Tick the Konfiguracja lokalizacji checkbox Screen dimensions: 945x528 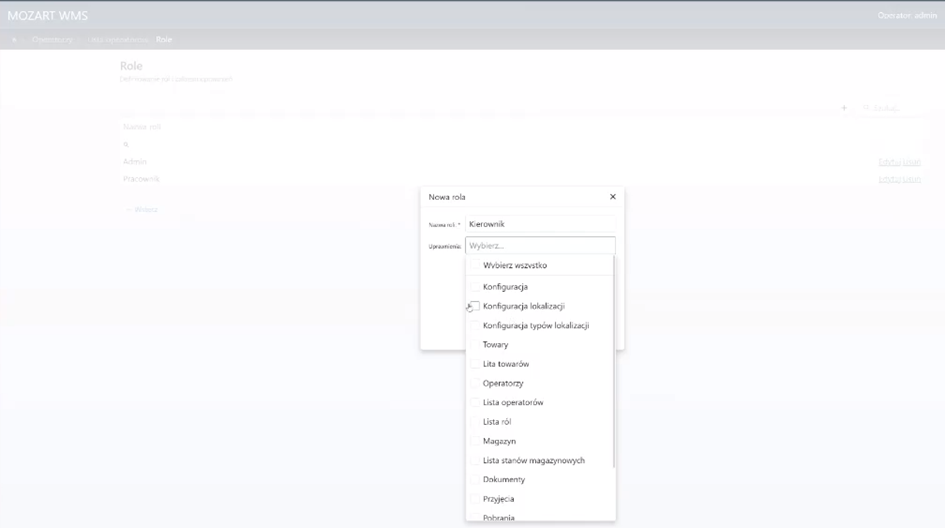[x=475, y=306]
